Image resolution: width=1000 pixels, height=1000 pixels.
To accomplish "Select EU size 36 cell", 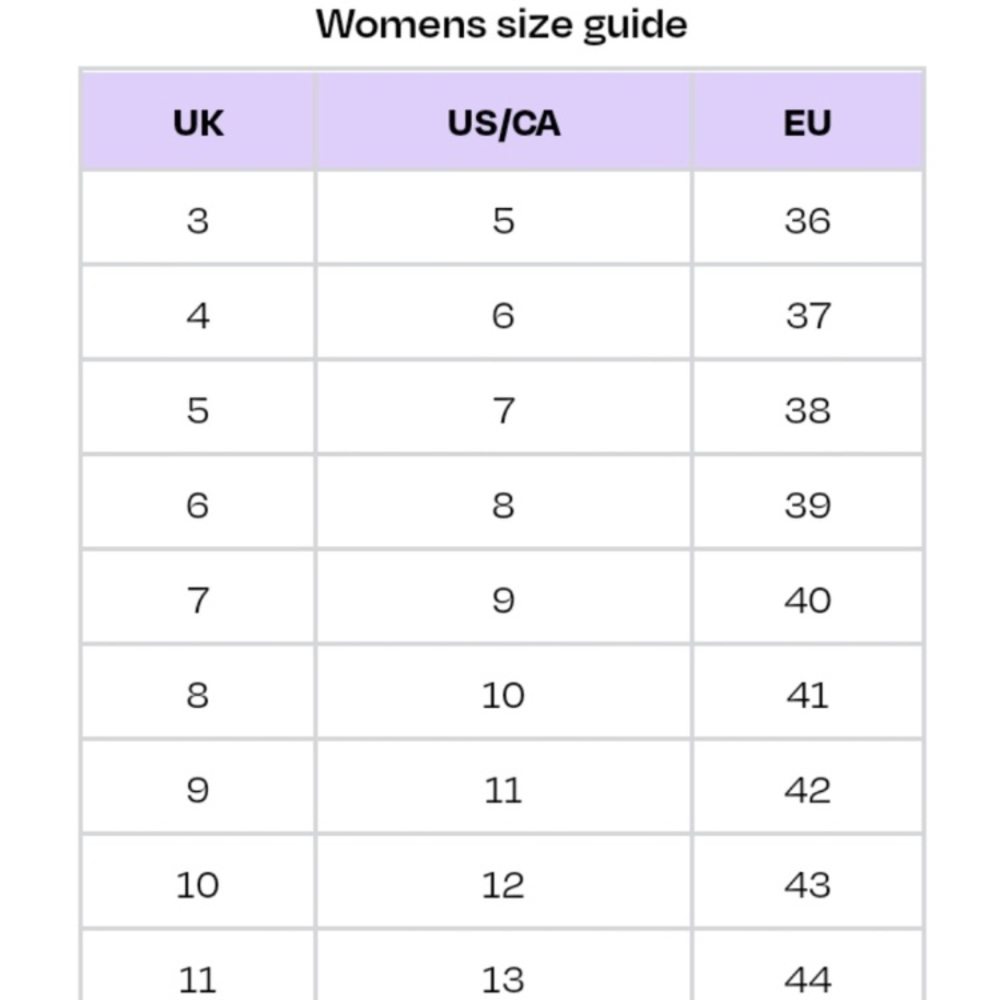I will pyautogui.click(x=807, y=219).
